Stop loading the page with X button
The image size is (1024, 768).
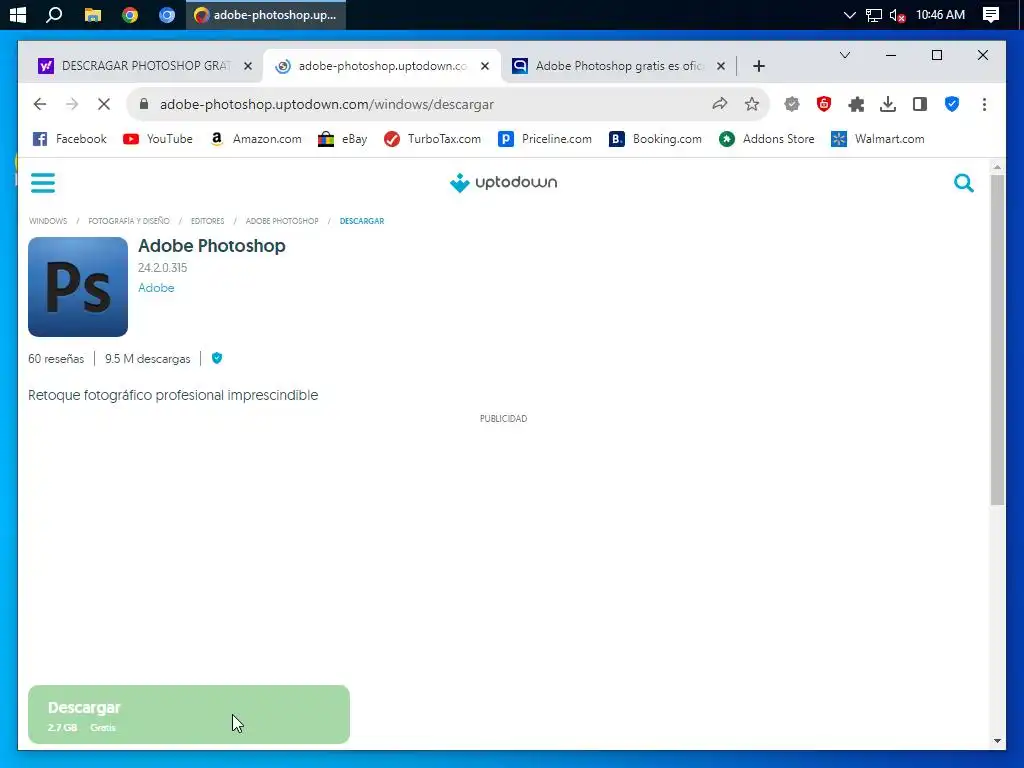pos(104,104)
